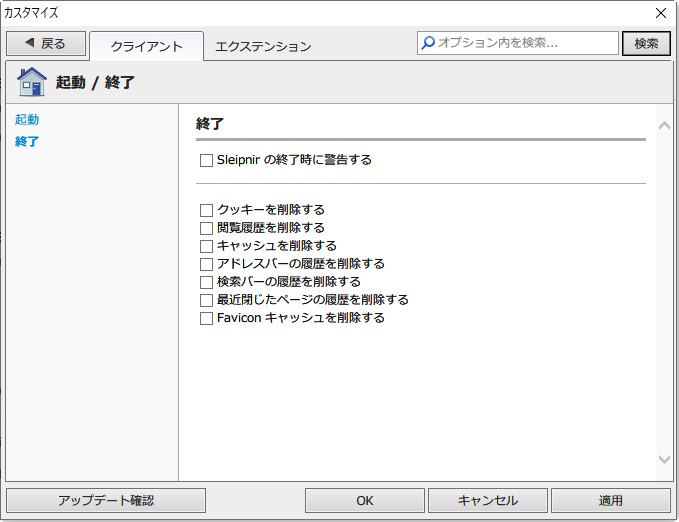This screenshot has width=679, height=522.
Task: Check クッキーを削除する option
Action: pyautogui.click(x=206, y=211)
